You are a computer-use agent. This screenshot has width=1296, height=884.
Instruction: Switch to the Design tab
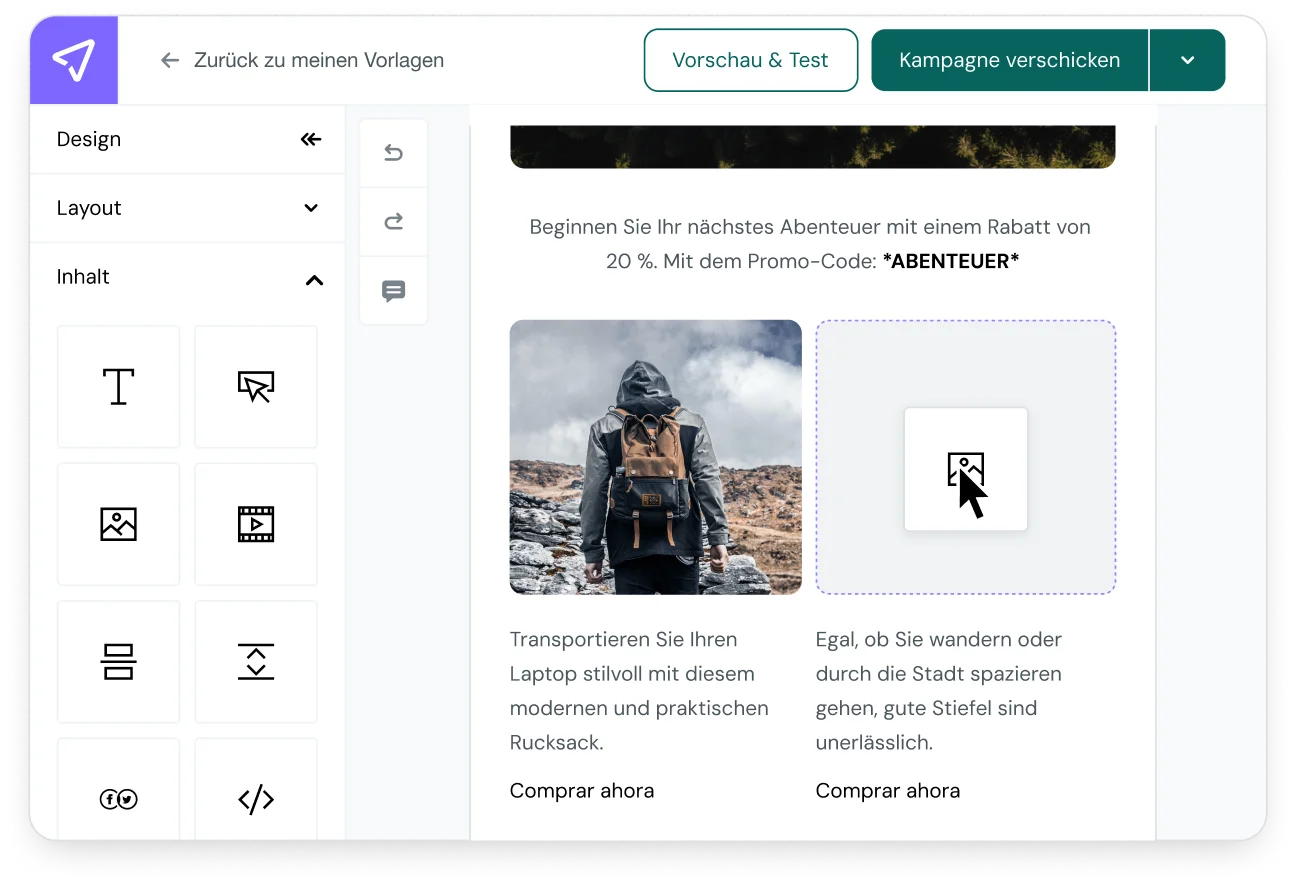pos(88,139)
